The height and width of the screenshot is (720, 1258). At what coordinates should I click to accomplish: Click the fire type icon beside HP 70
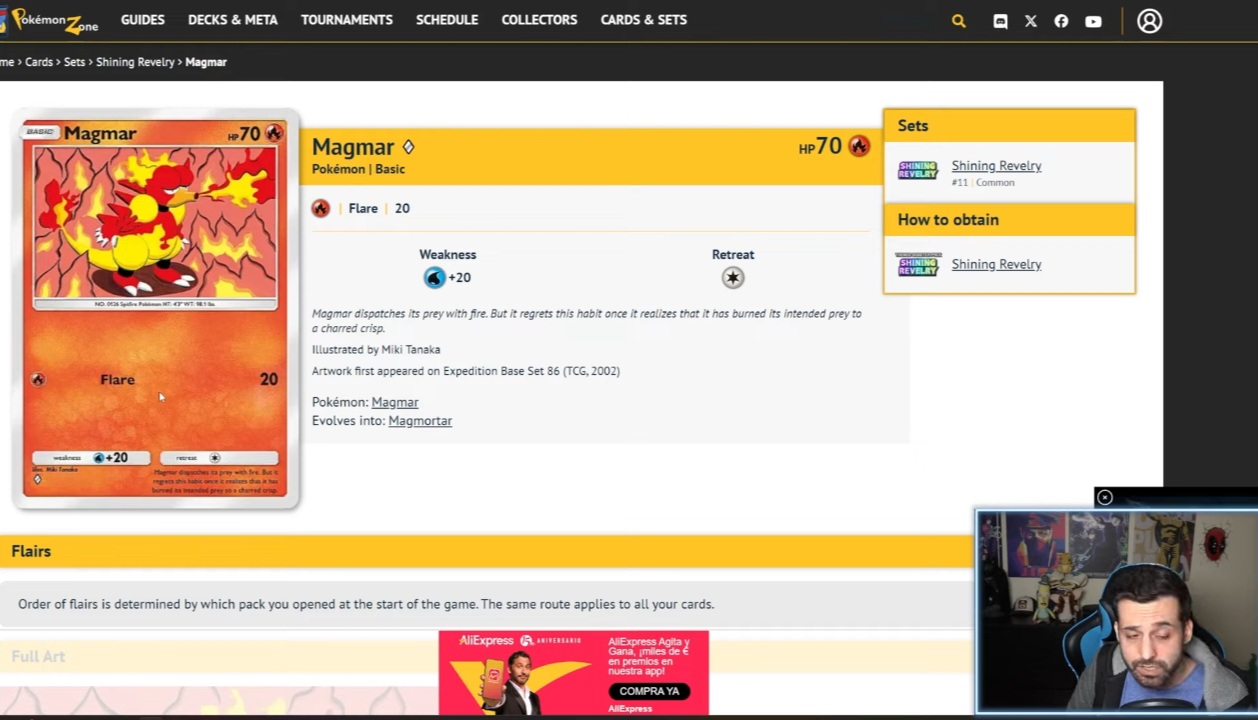[x=858, y=146]
